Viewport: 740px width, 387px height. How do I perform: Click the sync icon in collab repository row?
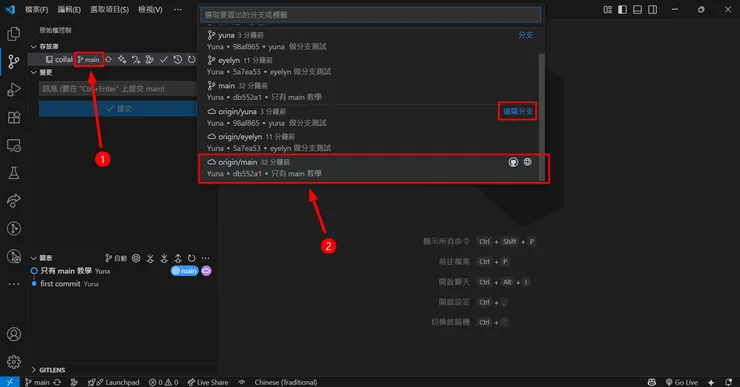pyautogui.click(x=109, y=59)
